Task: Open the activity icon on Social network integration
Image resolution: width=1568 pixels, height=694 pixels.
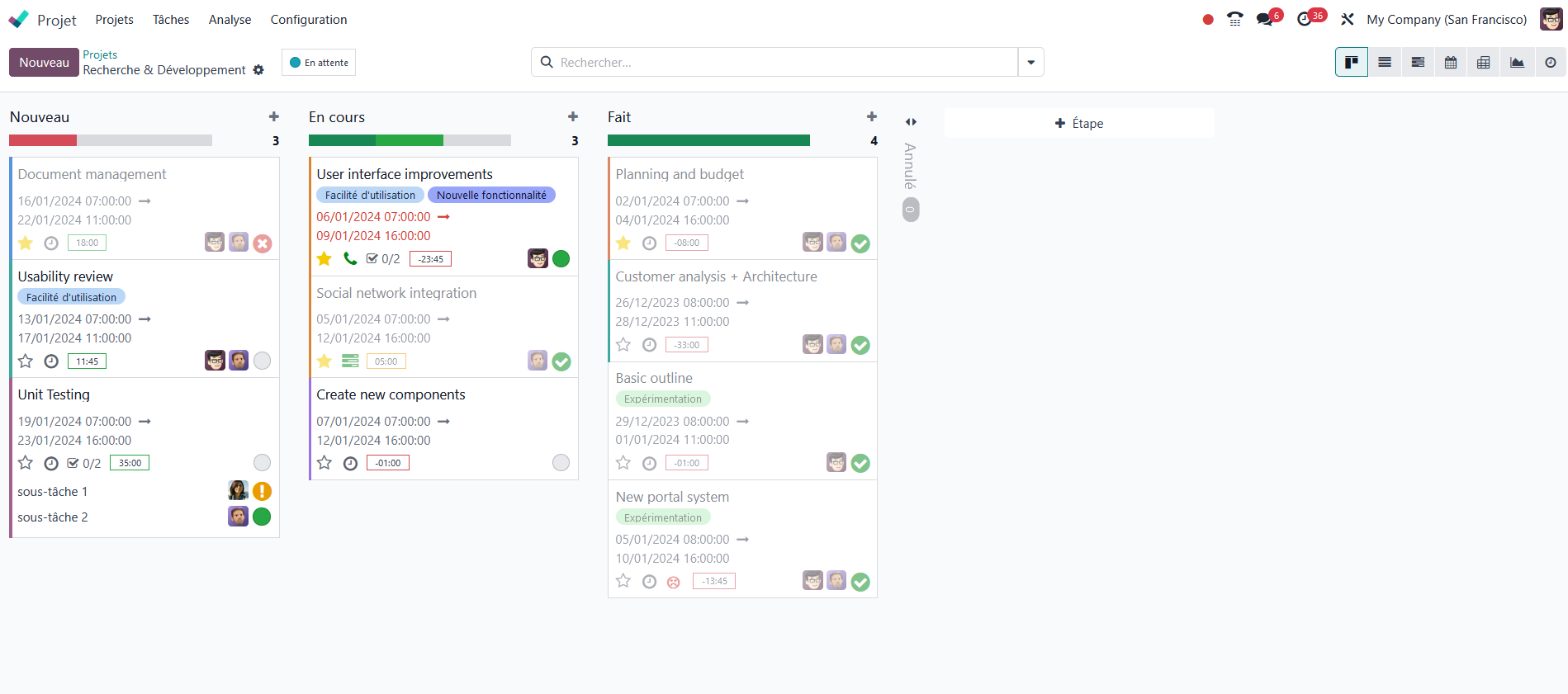Action: pos(350,361)
